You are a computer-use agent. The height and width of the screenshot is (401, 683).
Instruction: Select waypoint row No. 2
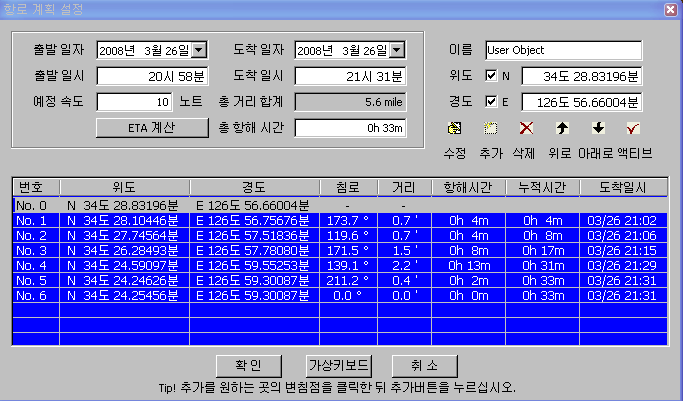[x=340, y=236]
